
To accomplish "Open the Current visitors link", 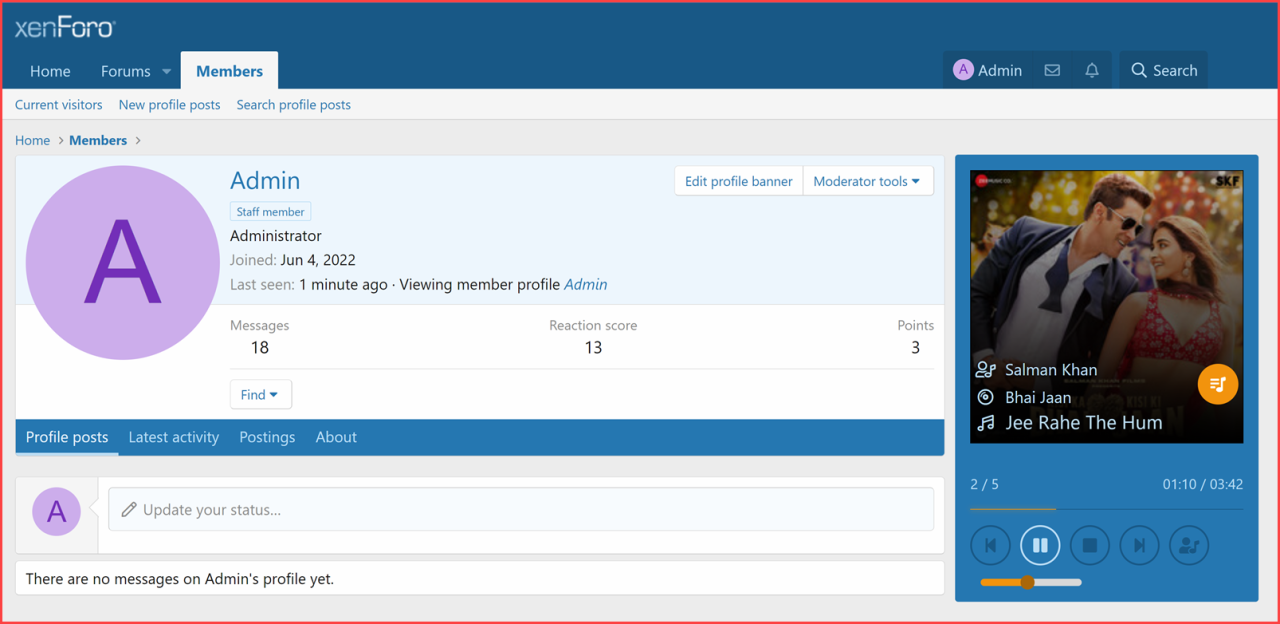I will tap(58, 105).
